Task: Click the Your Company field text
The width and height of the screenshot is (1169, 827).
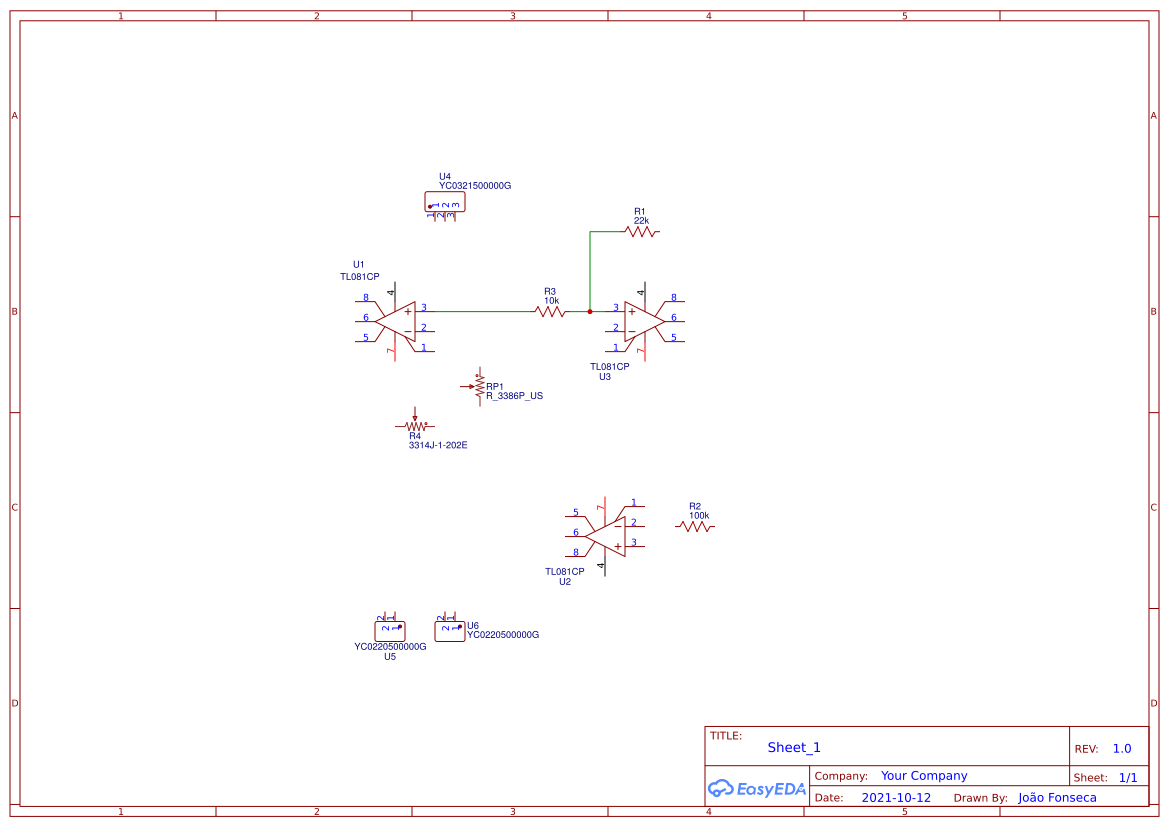Action: [x=922, y=775]
